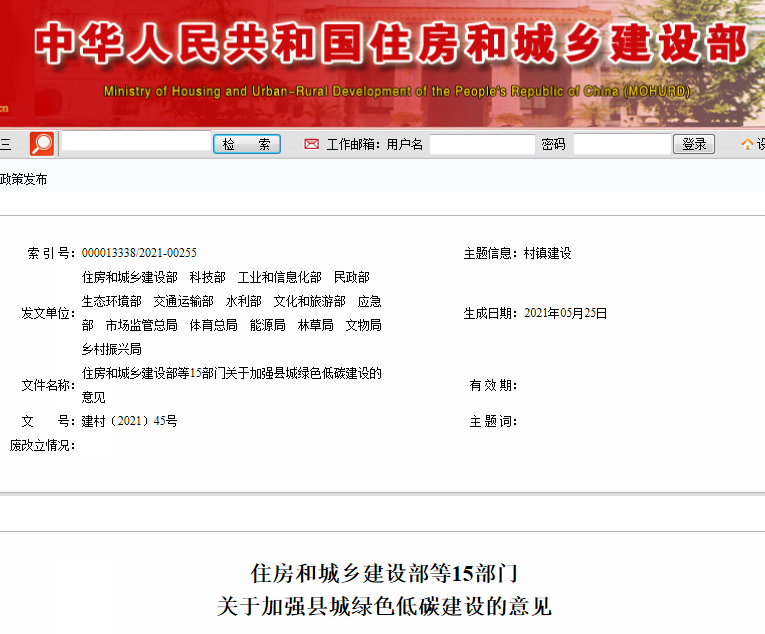The width and height of the screenshot is (765, 634).
Task: Click the 村镇建设 topic value
Action: 547,253
